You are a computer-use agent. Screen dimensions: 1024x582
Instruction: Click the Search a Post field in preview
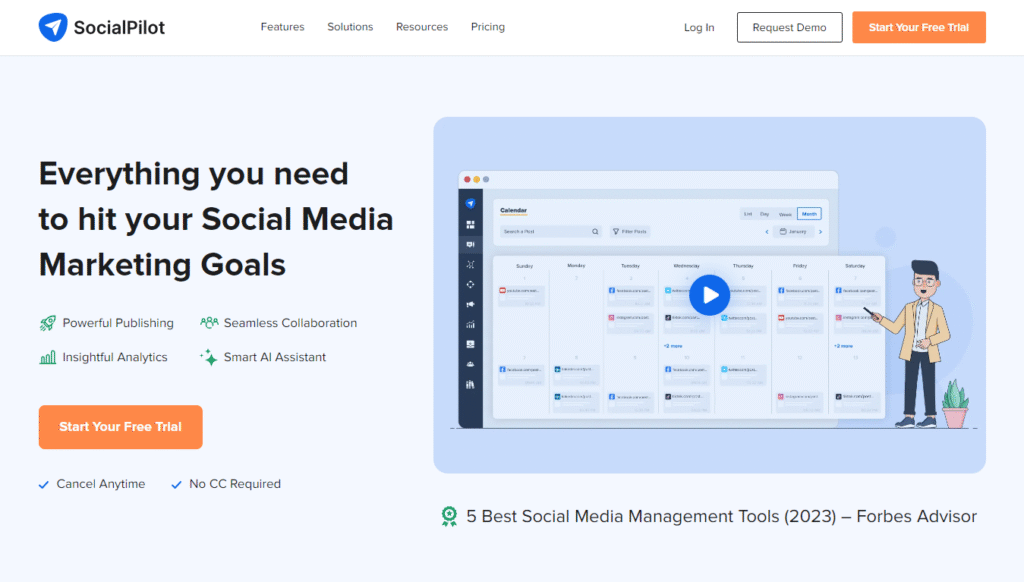click(x=550, y=231)
